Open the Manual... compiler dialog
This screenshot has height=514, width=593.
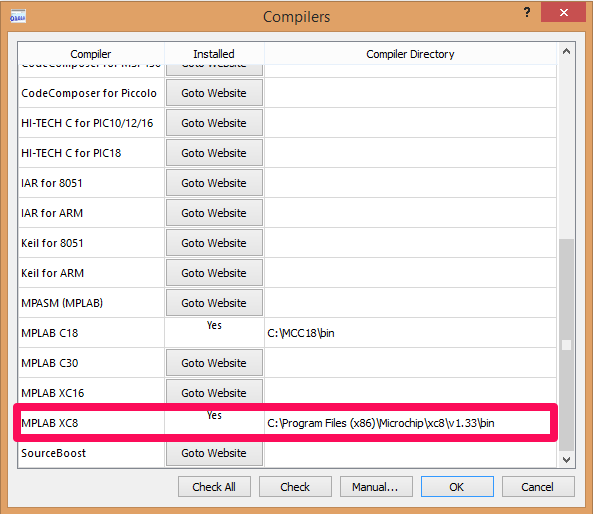(x=376, y=487)
